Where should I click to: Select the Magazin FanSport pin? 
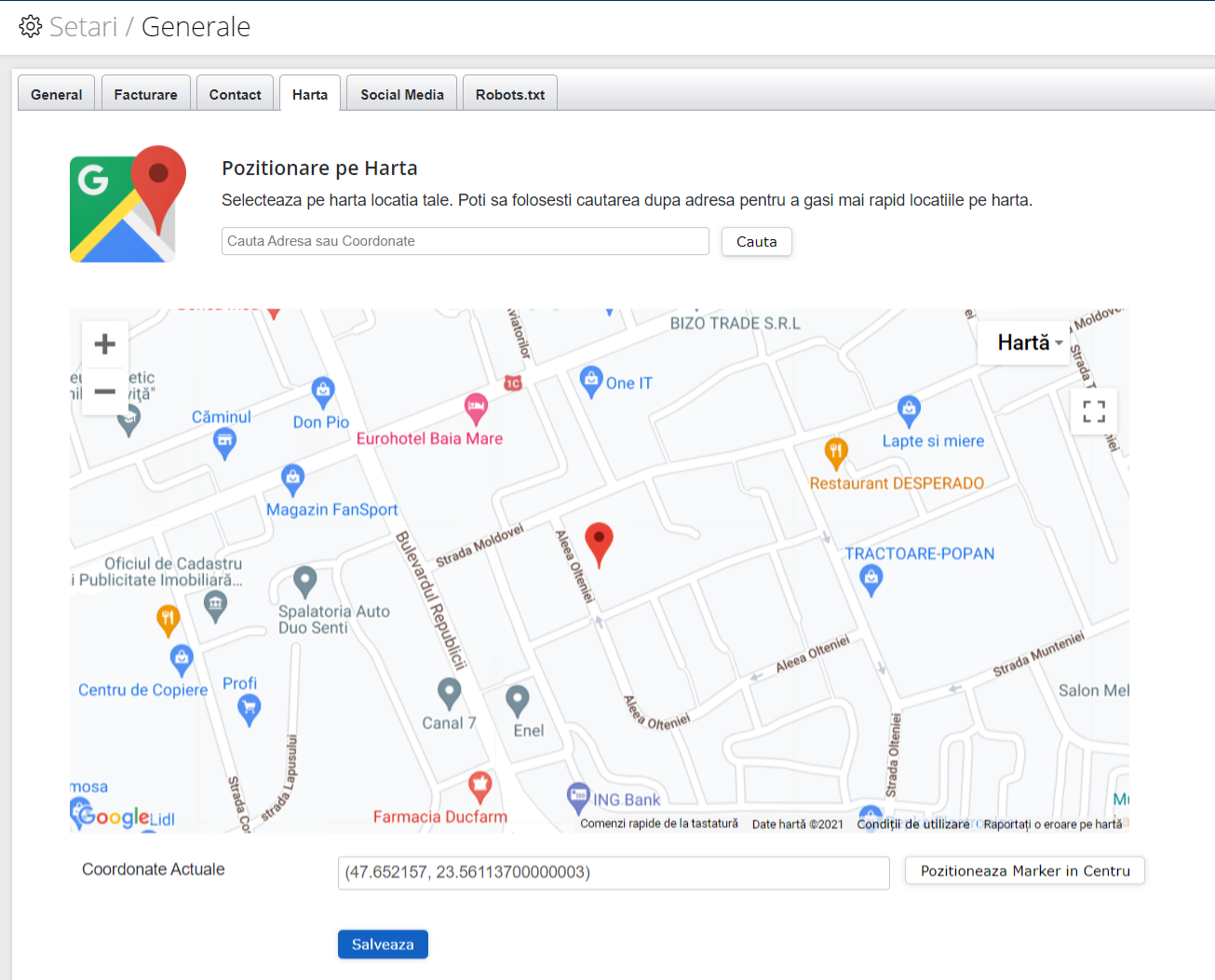point(293,480)
